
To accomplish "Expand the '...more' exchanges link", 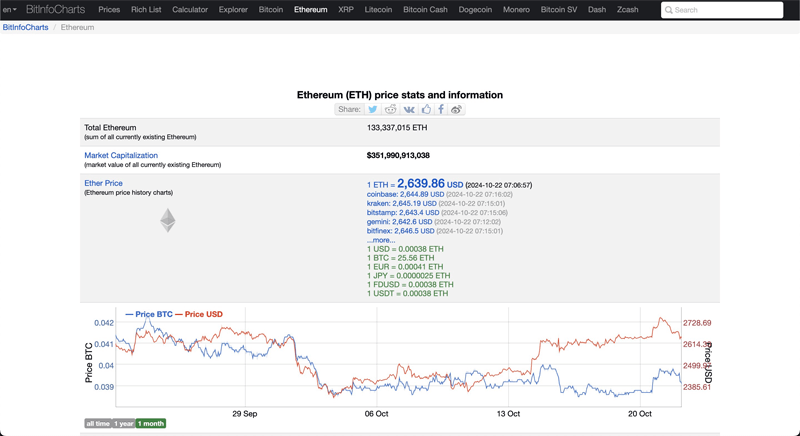I will [x=381, y=240].
